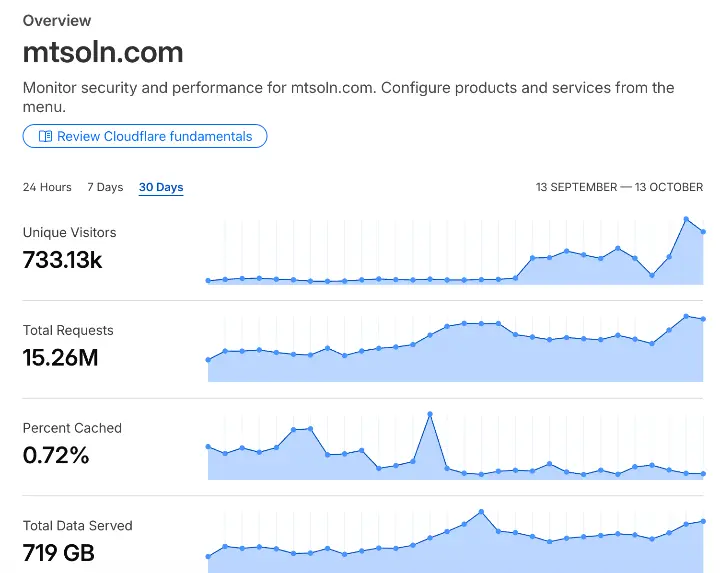Screen dimensions: 720x573
Task: Click the 733.13k visitors value
Action: point(62,260)
